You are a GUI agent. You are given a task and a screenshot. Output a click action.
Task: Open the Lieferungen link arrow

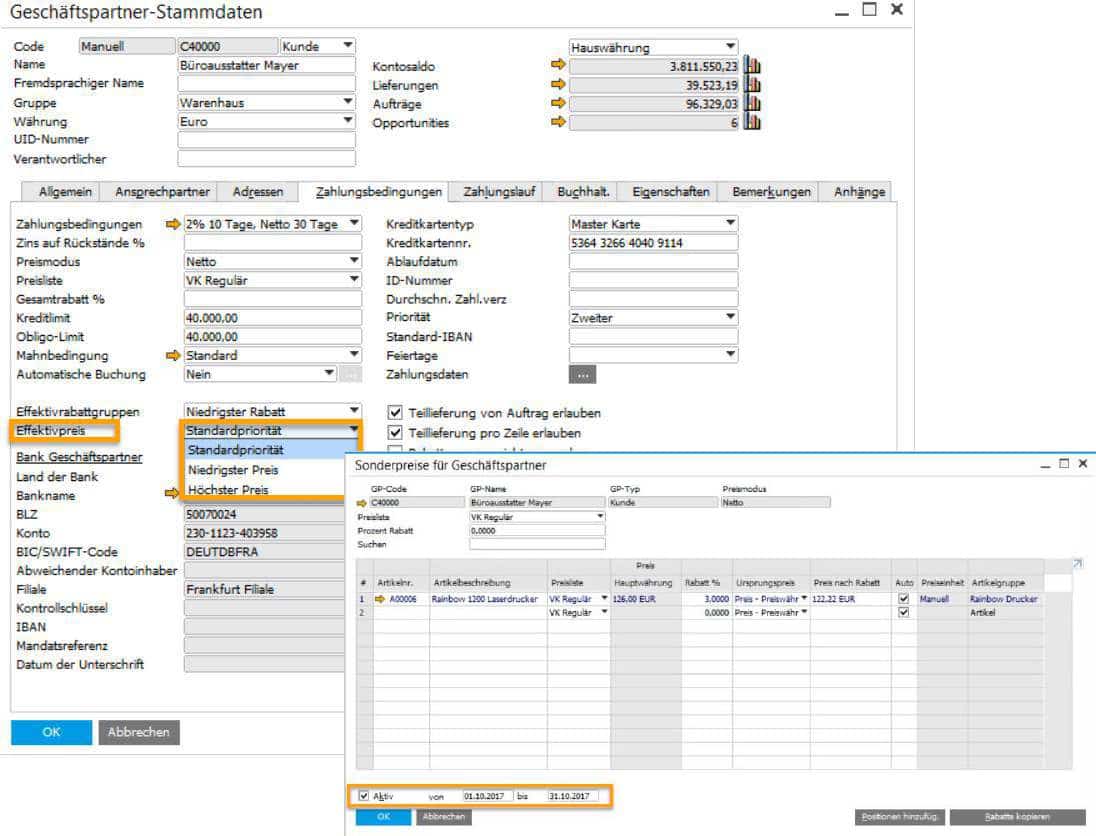(x=558, y=84)
